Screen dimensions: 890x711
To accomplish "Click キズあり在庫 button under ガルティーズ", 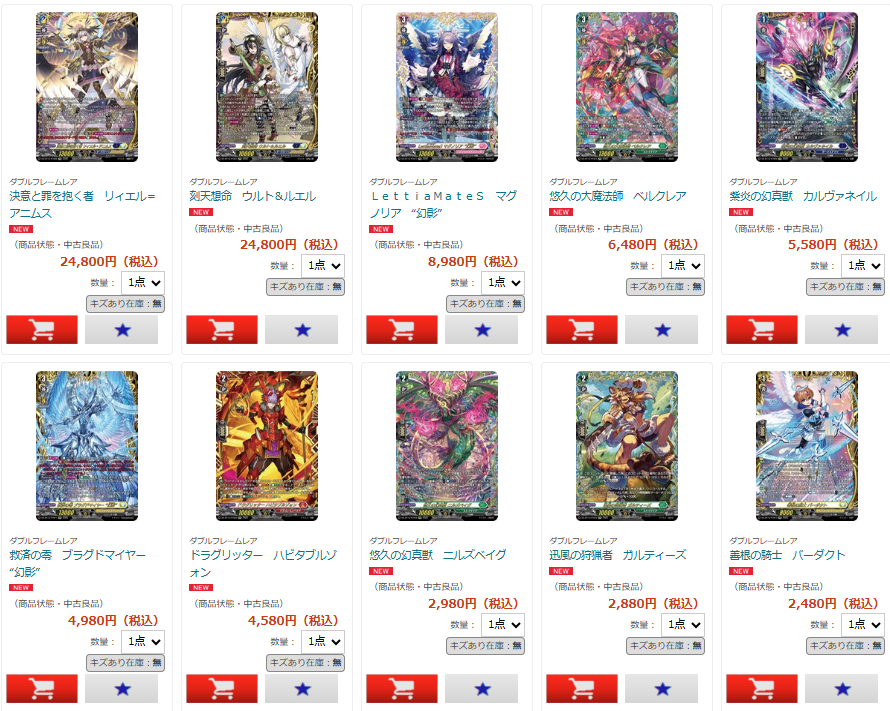I will pyautogui.click(x=665, y=646).
